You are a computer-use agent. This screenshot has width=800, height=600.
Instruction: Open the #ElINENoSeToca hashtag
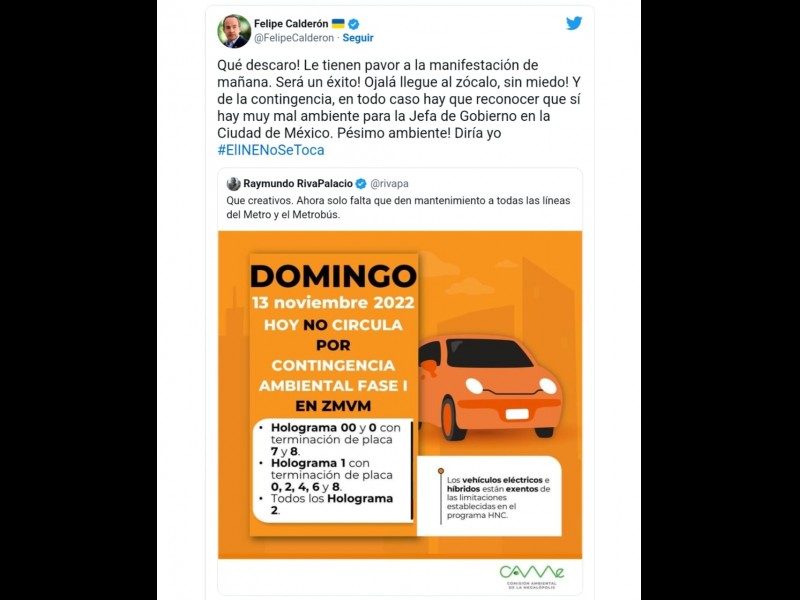pos(271,150)
